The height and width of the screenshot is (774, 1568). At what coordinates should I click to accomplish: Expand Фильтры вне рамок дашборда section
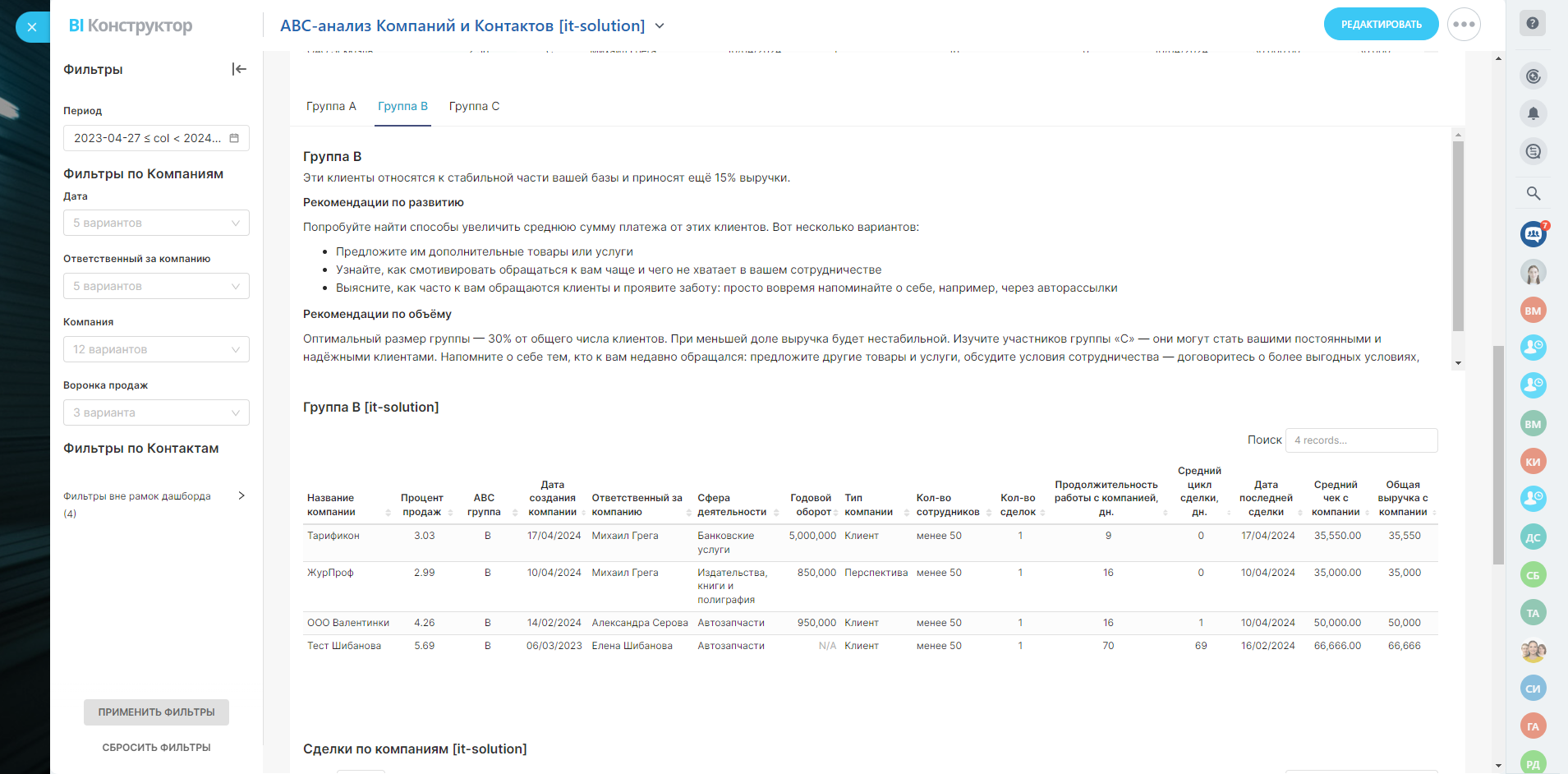(241, 495)
